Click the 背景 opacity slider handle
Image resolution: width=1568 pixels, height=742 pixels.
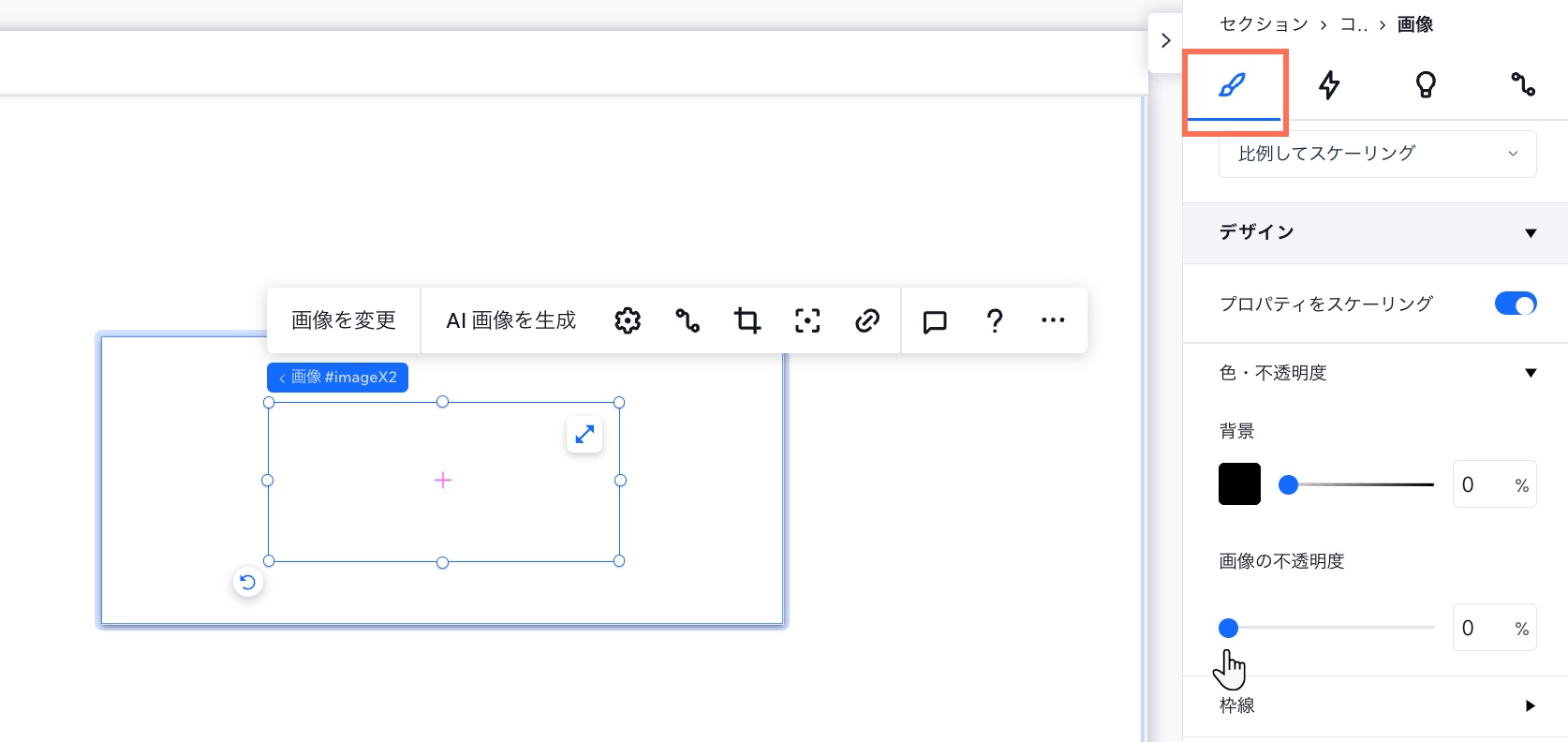[x=1289, y=484]
